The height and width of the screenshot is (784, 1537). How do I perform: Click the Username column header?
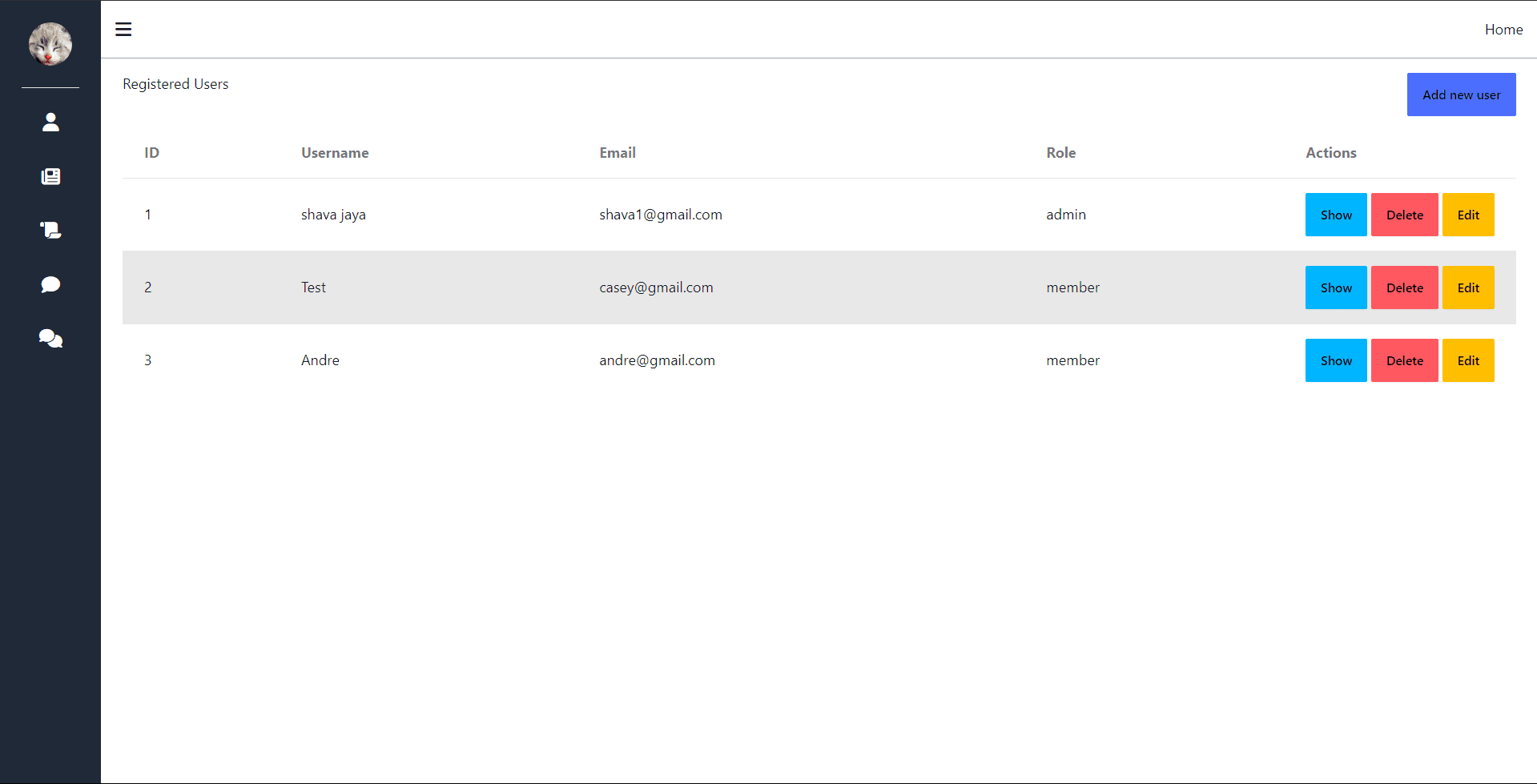(x=335, y=152)
